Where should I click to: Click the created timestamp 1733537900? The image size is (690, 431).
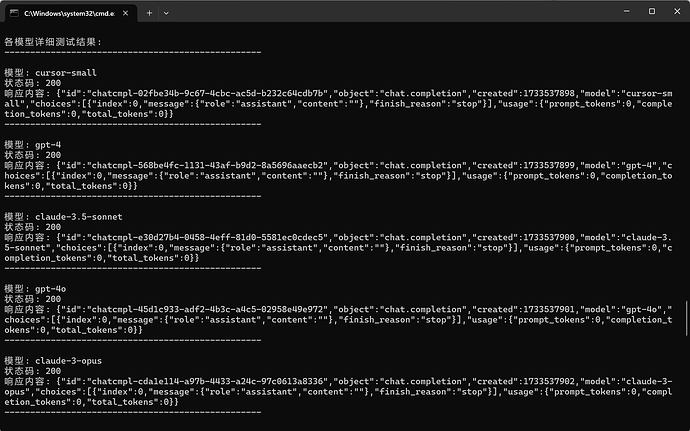(x=549, y=237)
